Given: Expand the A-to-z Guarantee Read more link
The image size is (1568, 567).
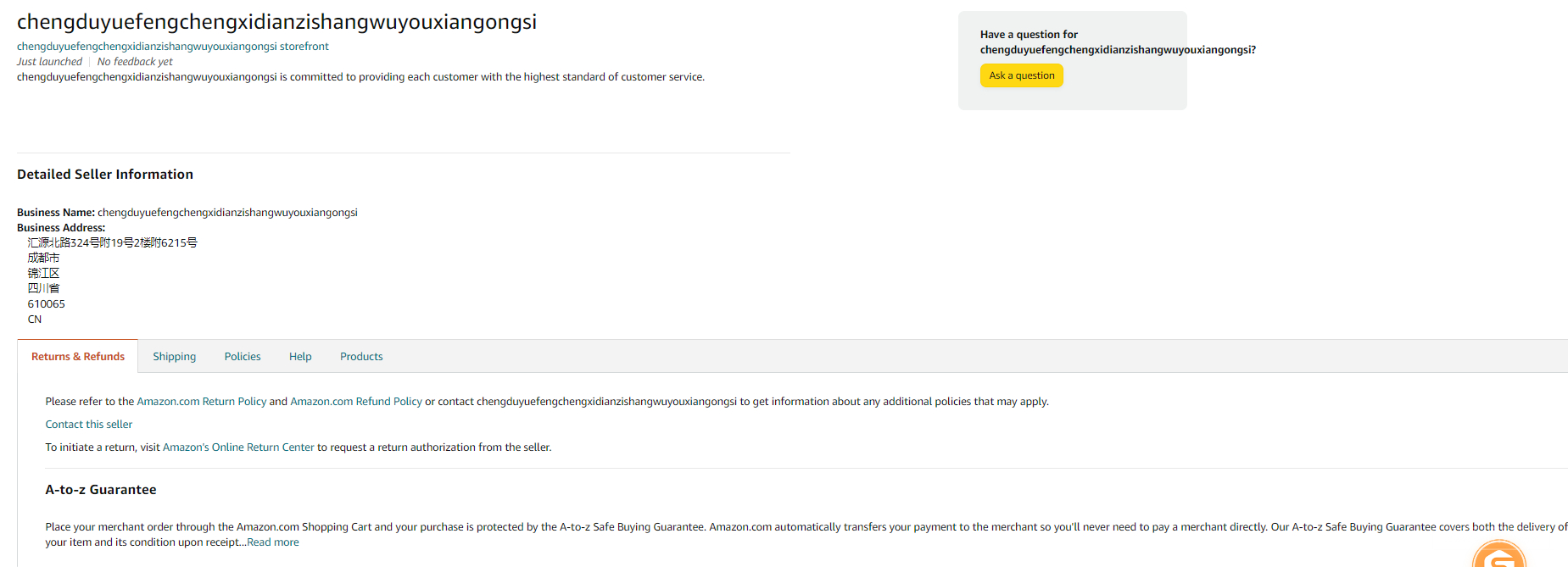Looking at the screenshot, I should (x=273, y=542).
